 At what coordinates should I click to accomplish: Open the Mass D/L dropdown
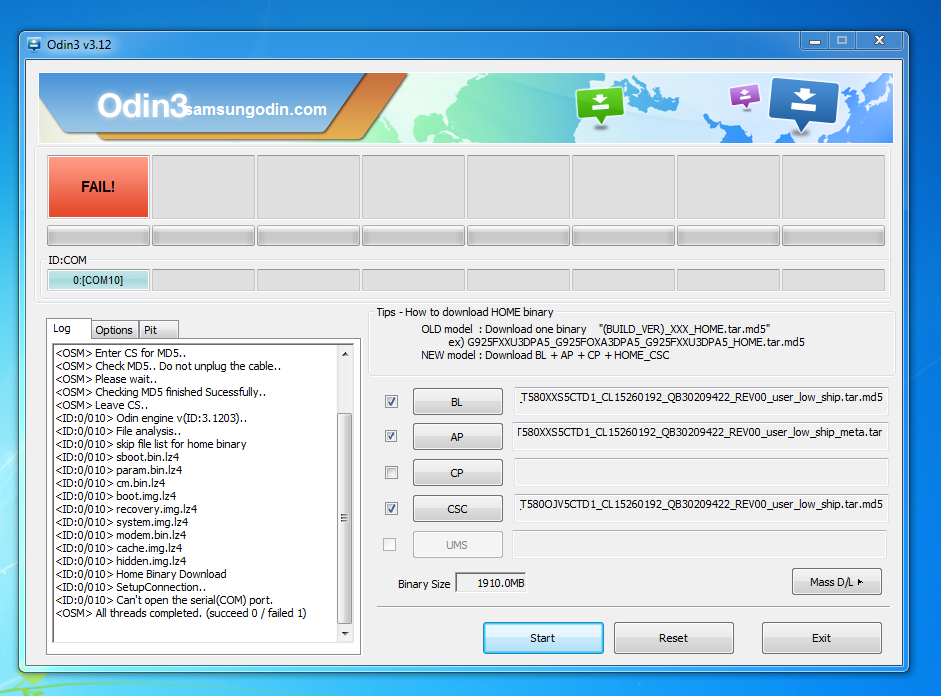pos(836,582)
